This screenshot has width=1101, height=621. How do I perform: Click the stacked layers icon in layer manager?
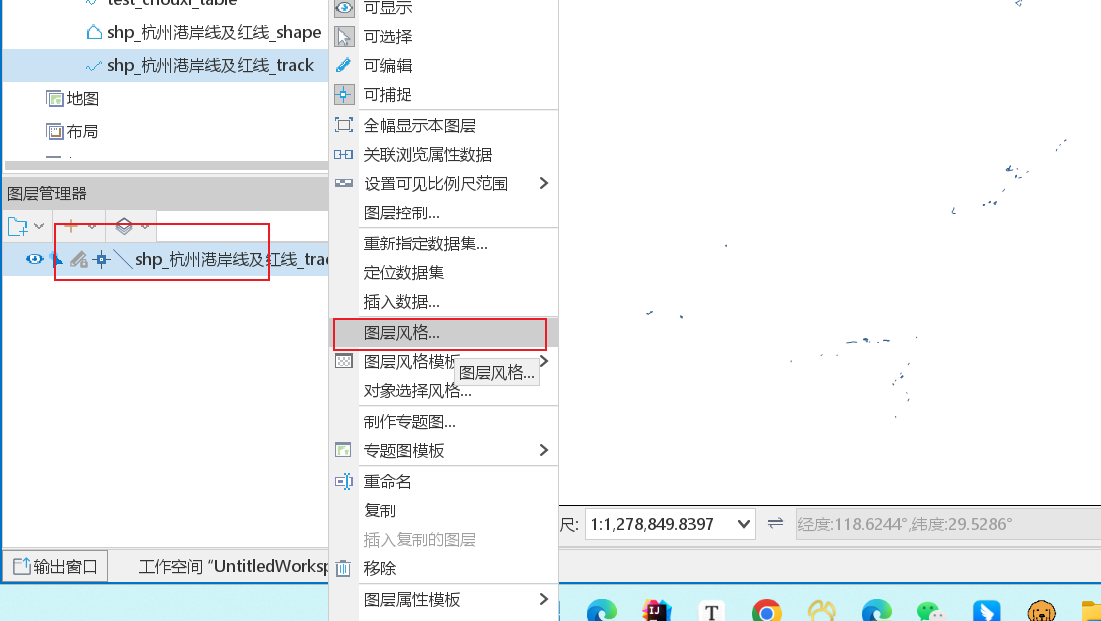click(124, 226)
